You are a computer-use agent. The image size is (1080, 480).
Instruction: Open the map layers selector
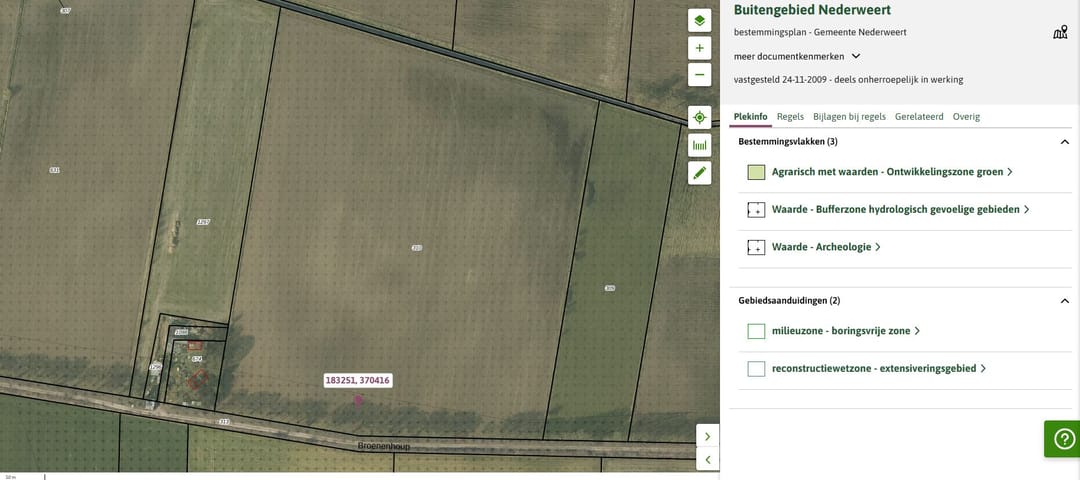click(699, 21)
